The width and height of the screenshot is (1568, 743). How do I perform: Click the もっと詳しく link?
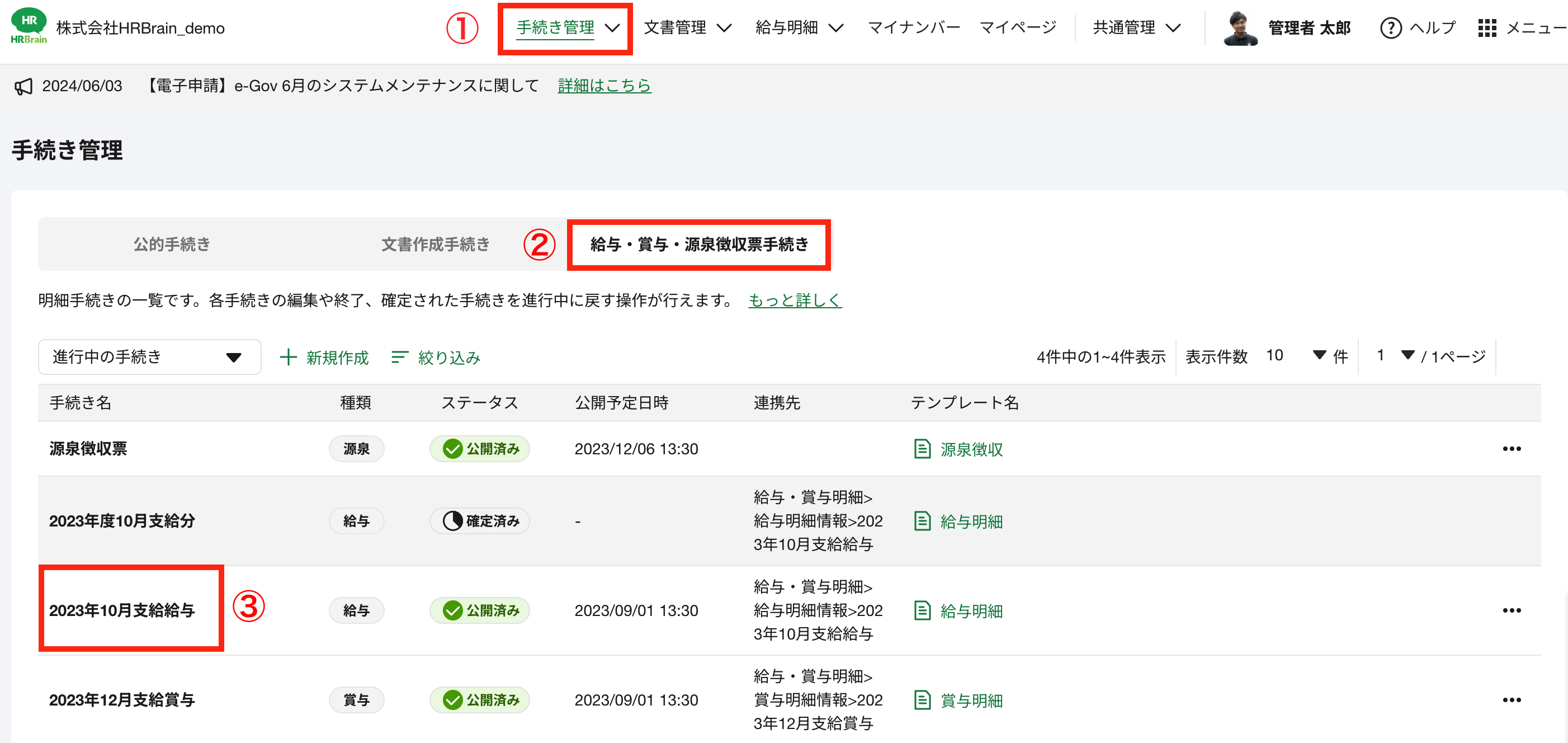click(x=795, y=300)
